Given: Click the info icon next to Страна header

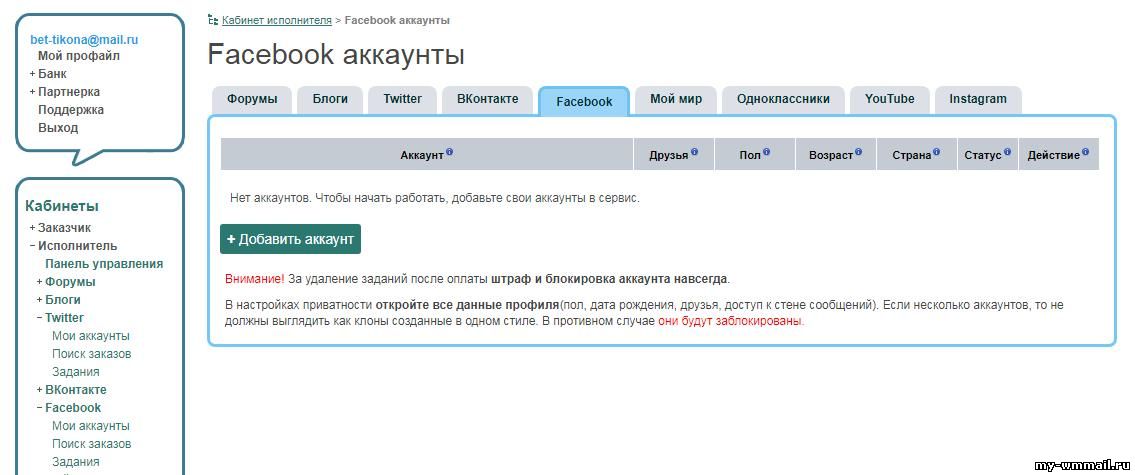Looking at the screenshot, I should coord(936,152).
